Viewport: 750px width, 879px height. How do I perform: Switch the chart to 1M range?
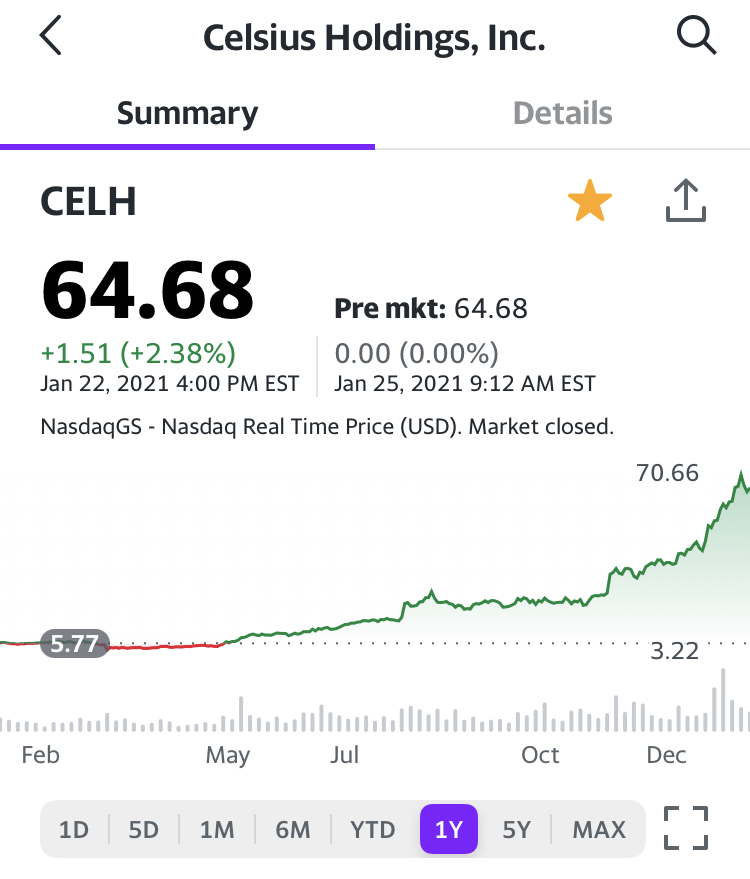[x=216, y=829]
